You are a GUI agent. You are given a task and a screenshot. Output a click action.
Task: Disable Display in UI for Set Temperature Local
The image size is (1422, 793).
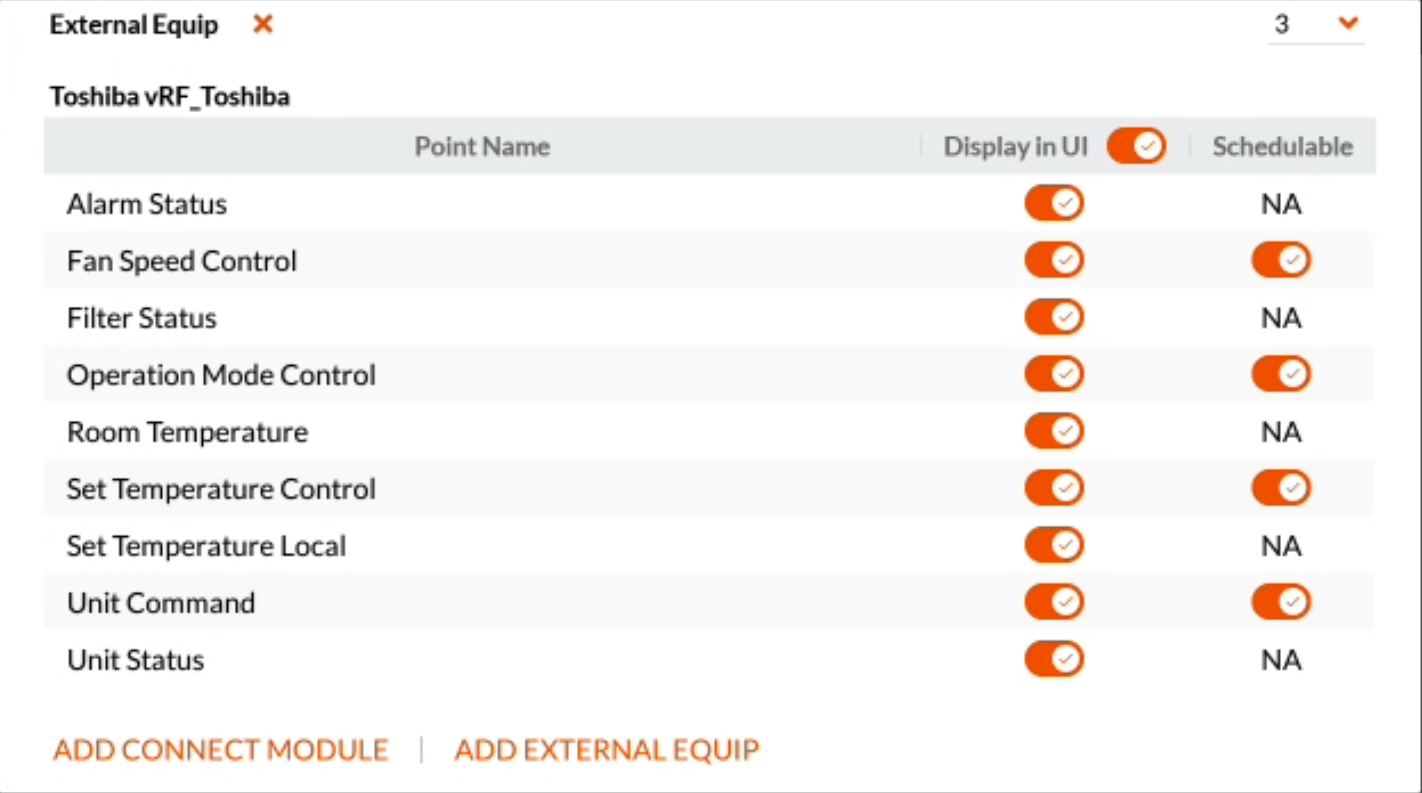click(1054, 546)
